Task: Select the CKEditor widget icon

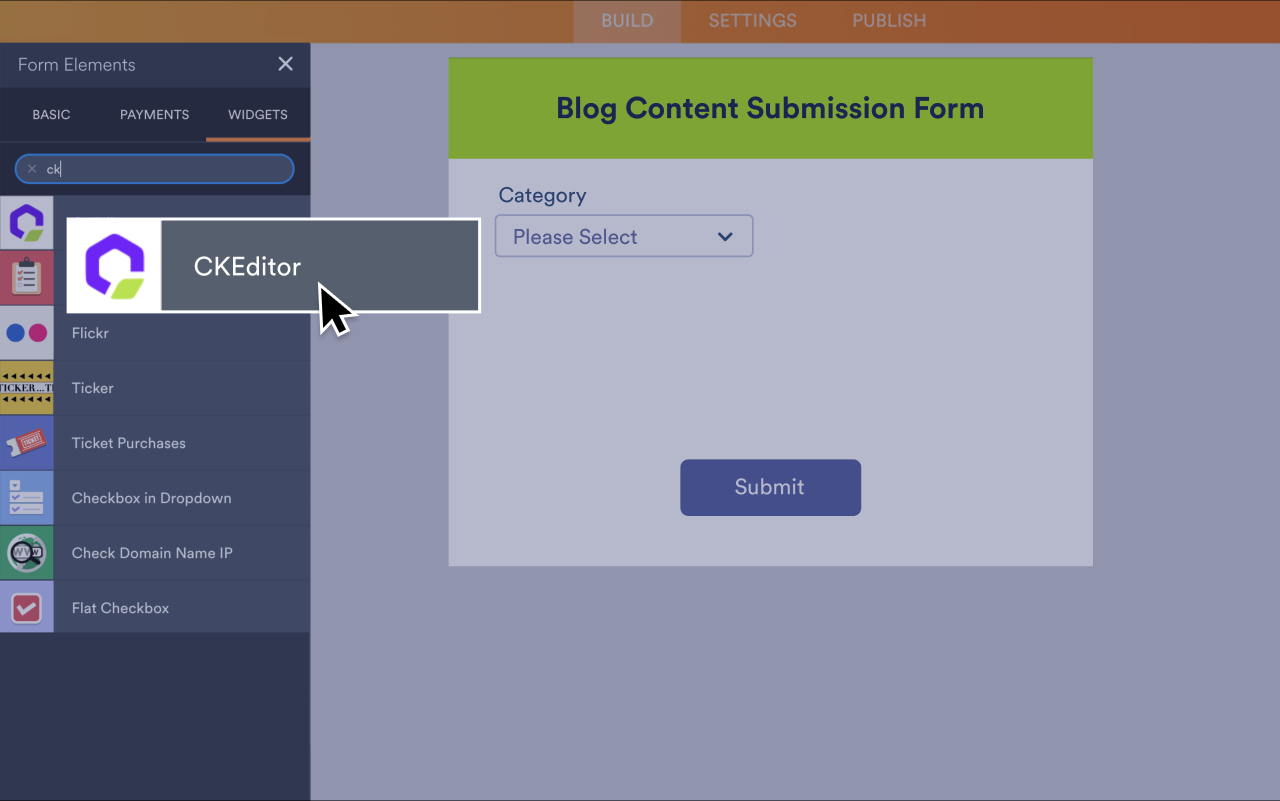Action: point(27,222)
